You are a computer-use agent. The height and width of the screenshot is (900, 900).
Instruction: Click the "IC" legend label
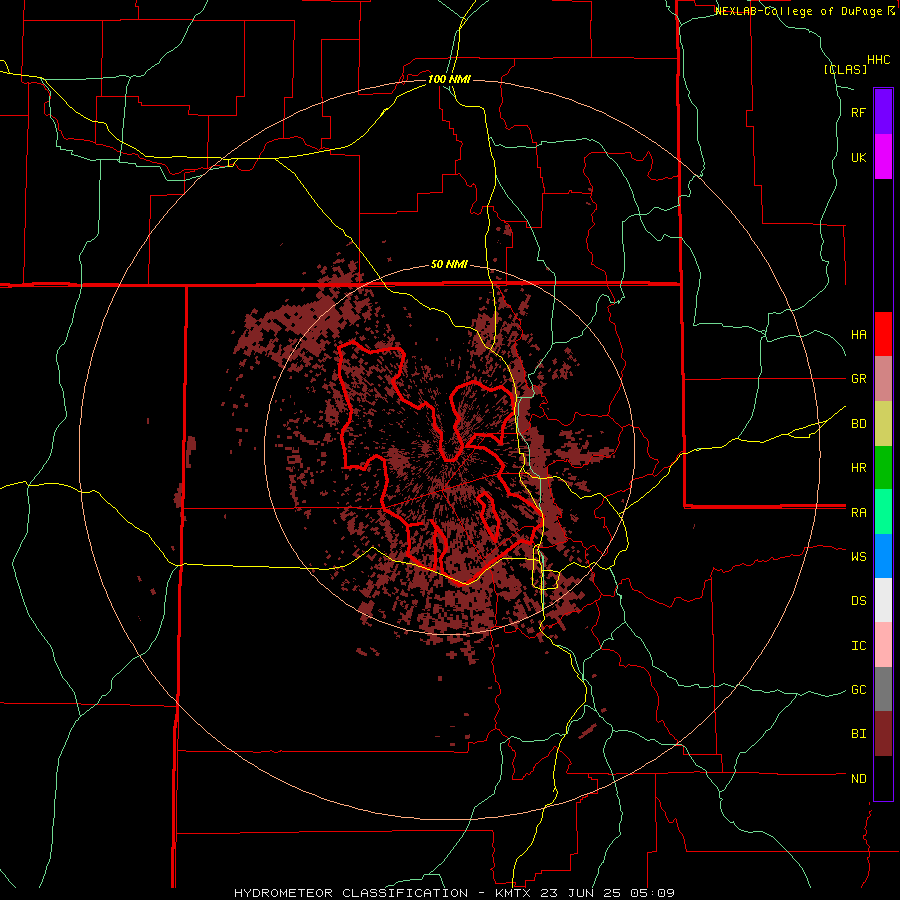[x=858, y=646]
